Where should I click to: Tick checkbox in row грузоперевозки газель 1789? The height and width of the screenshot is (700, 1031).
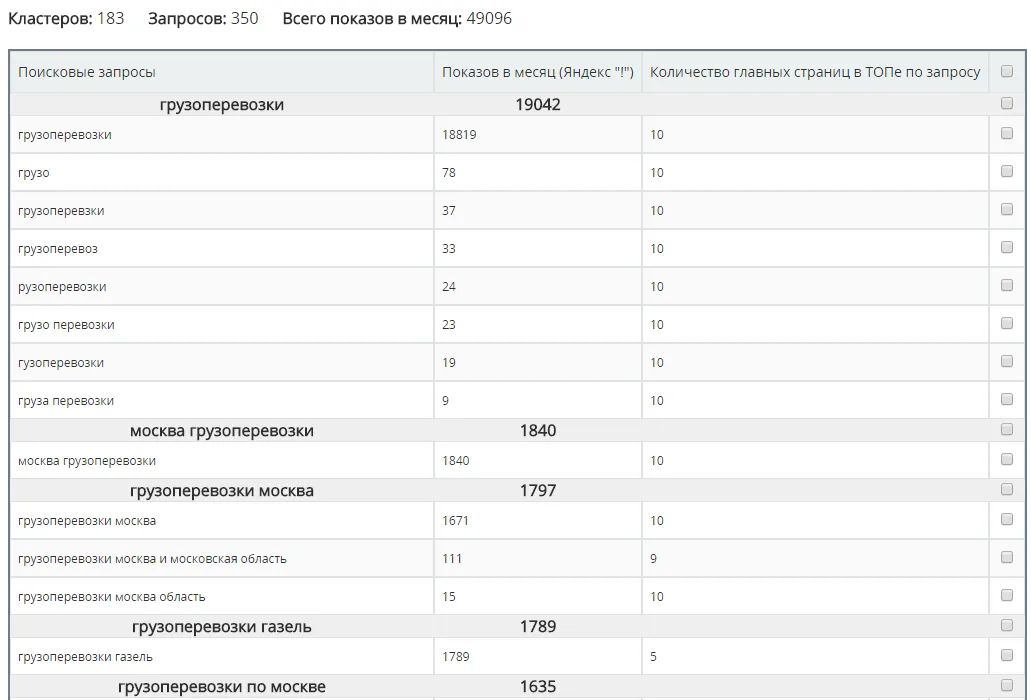pos(1007,655)
